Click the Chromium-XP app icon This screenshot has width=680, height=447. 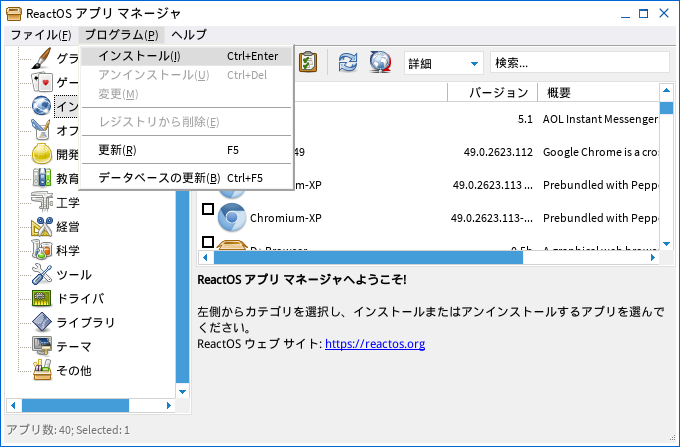(x=232, y=217)
